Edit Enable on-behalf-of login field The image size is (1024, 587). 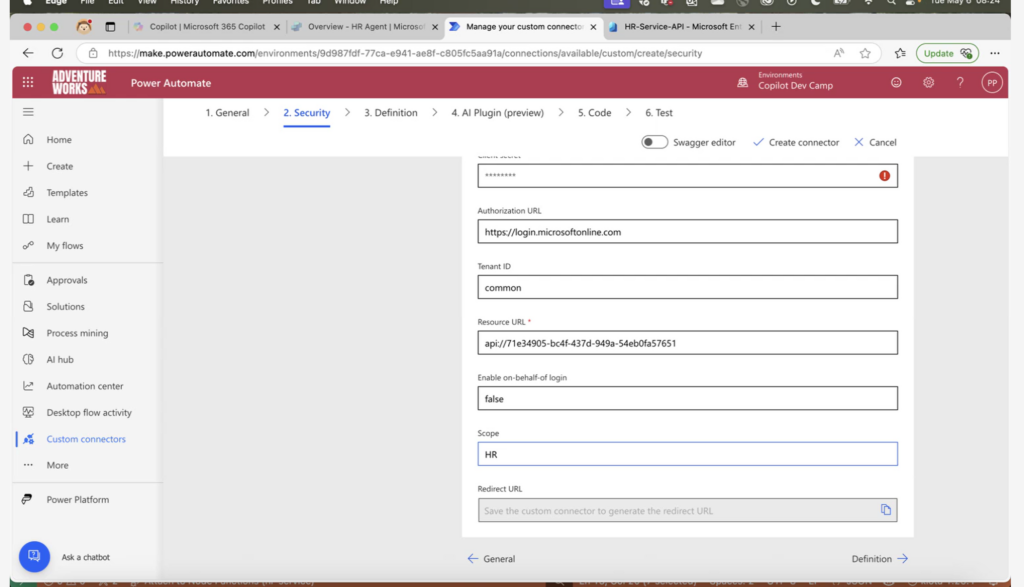687,398
